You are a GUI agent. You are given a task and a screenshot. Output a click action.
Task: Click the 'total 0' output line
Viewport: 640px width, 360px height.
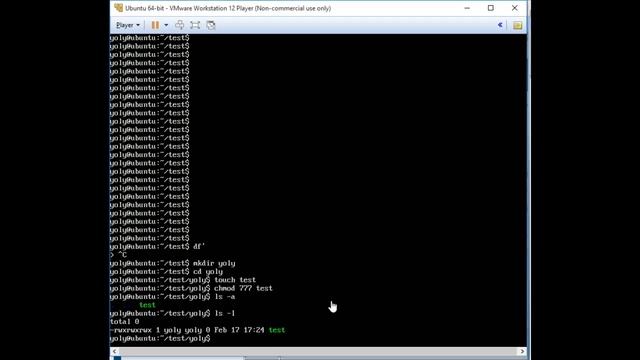click(x=124, y=322)
